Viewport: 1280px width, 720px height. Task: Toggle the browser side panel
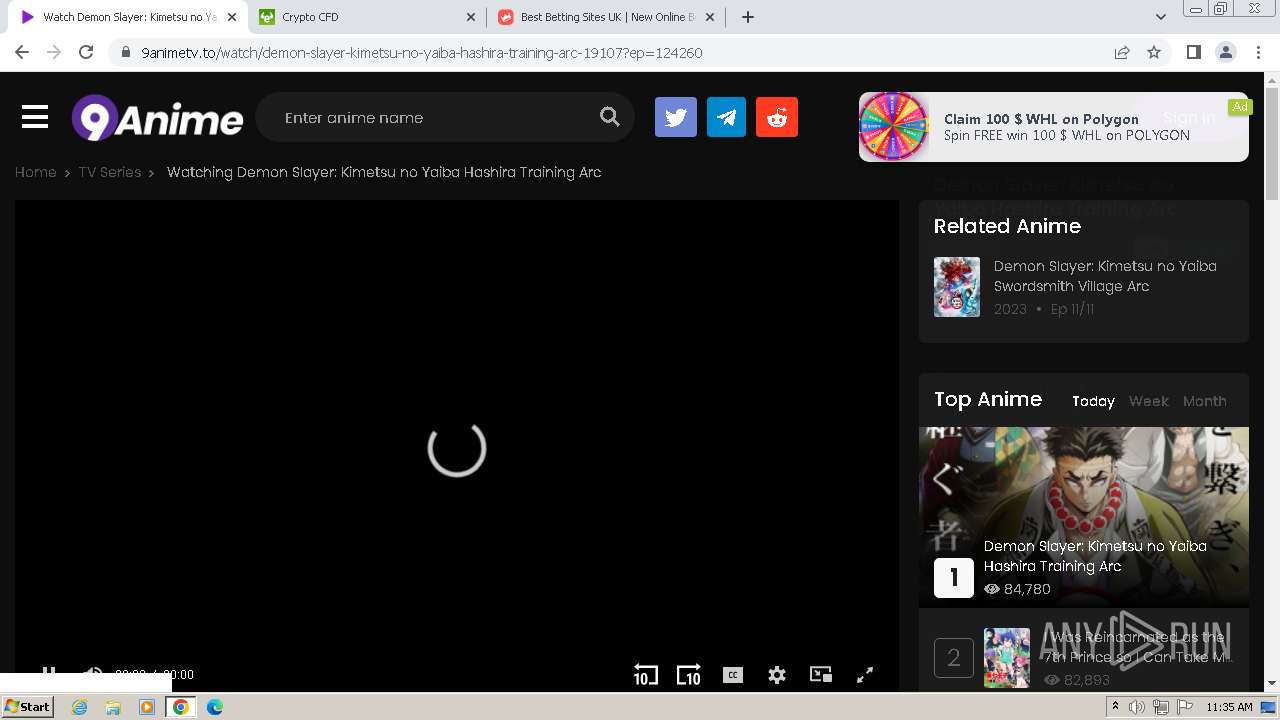[x=1193, y=52]
